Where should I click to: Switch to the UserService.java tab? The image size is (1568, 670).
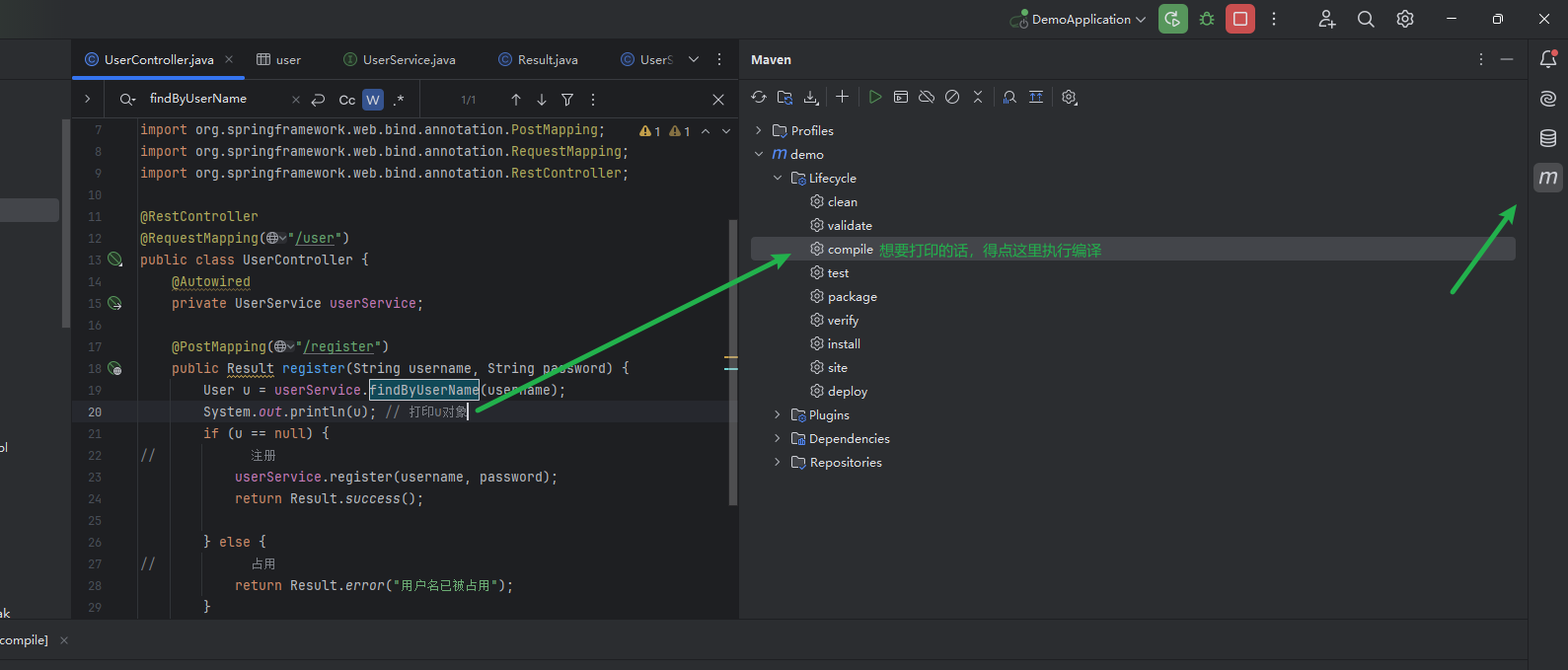point(408,60)
